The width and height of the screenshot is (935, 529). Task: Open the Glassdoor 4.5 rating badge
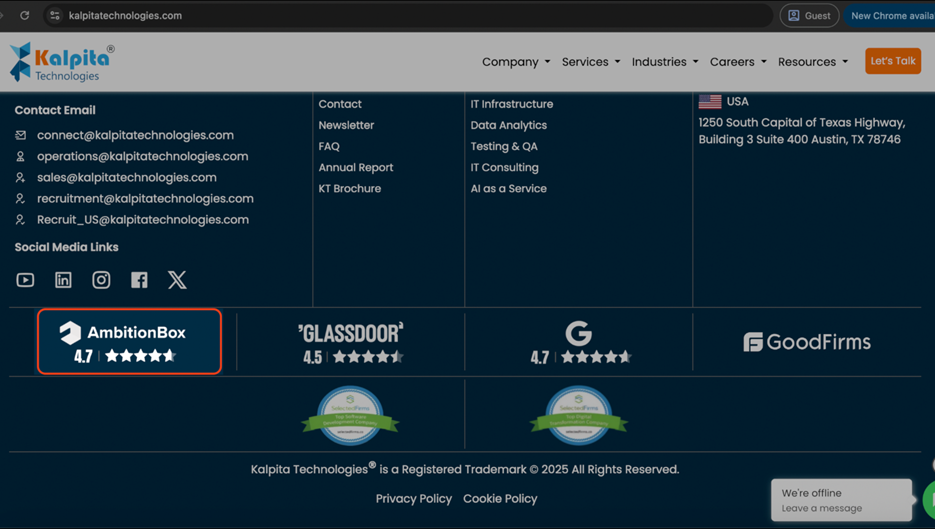tap(351, 342)
